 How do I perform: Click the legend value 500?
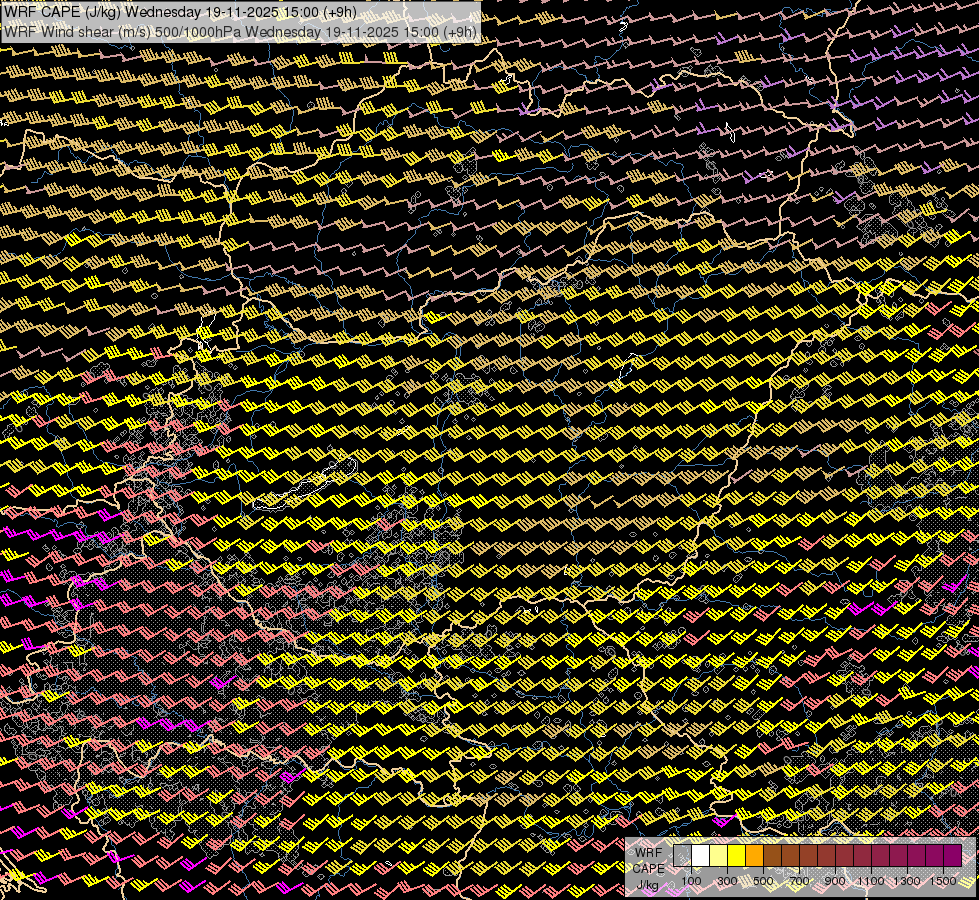763,881
